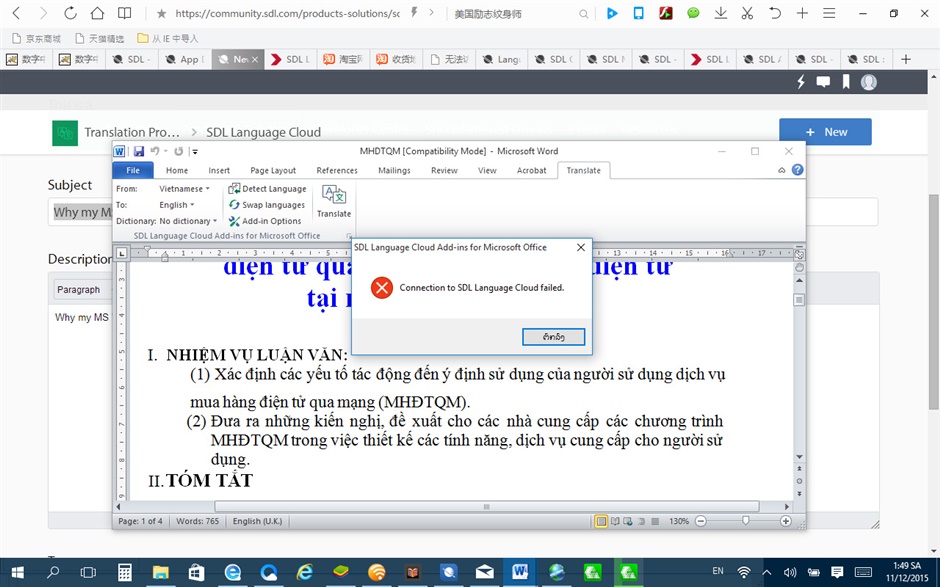
Task: Click the browser home icon
Action: click(97, 14)
